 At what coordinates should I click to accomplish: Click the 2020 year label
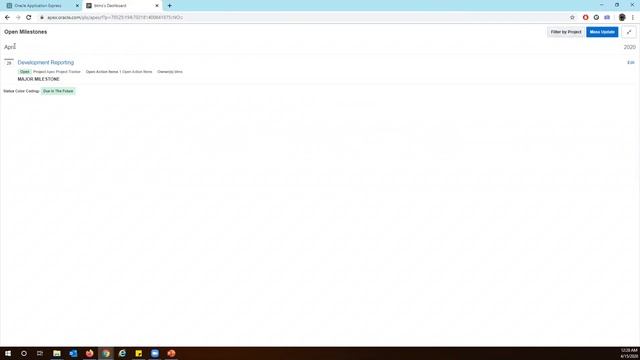[629, 47]
